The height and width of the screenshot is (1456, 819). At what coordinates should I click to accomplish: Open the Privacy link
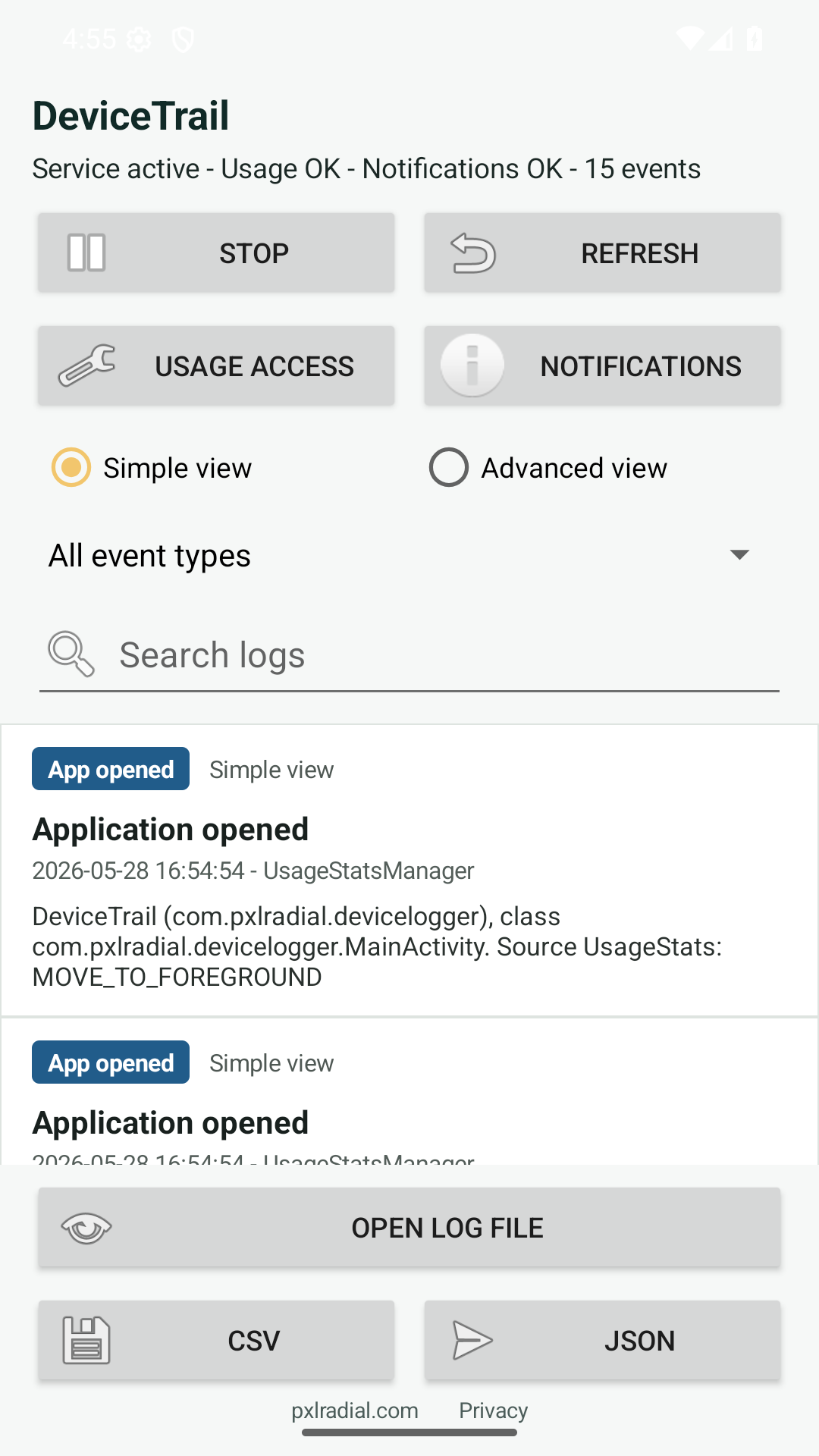(x=493, y=1410)
